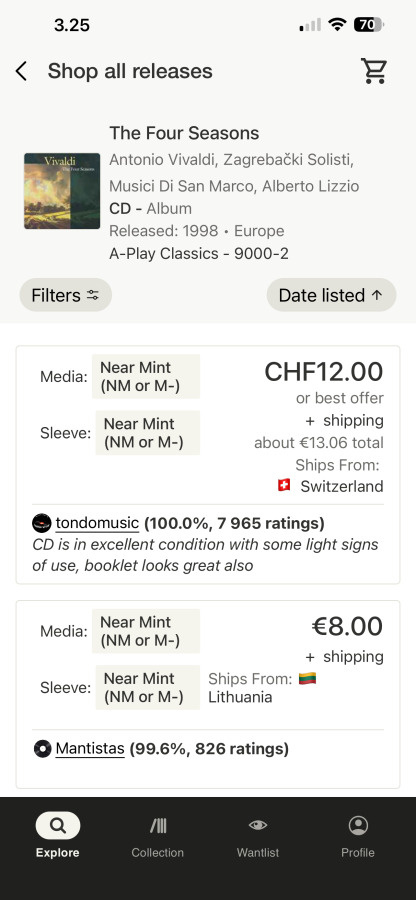Image resolution: width=416 pixels, height=900 pixels.
Task: Open the Collection tab icon
Action: tap(158, 825)
